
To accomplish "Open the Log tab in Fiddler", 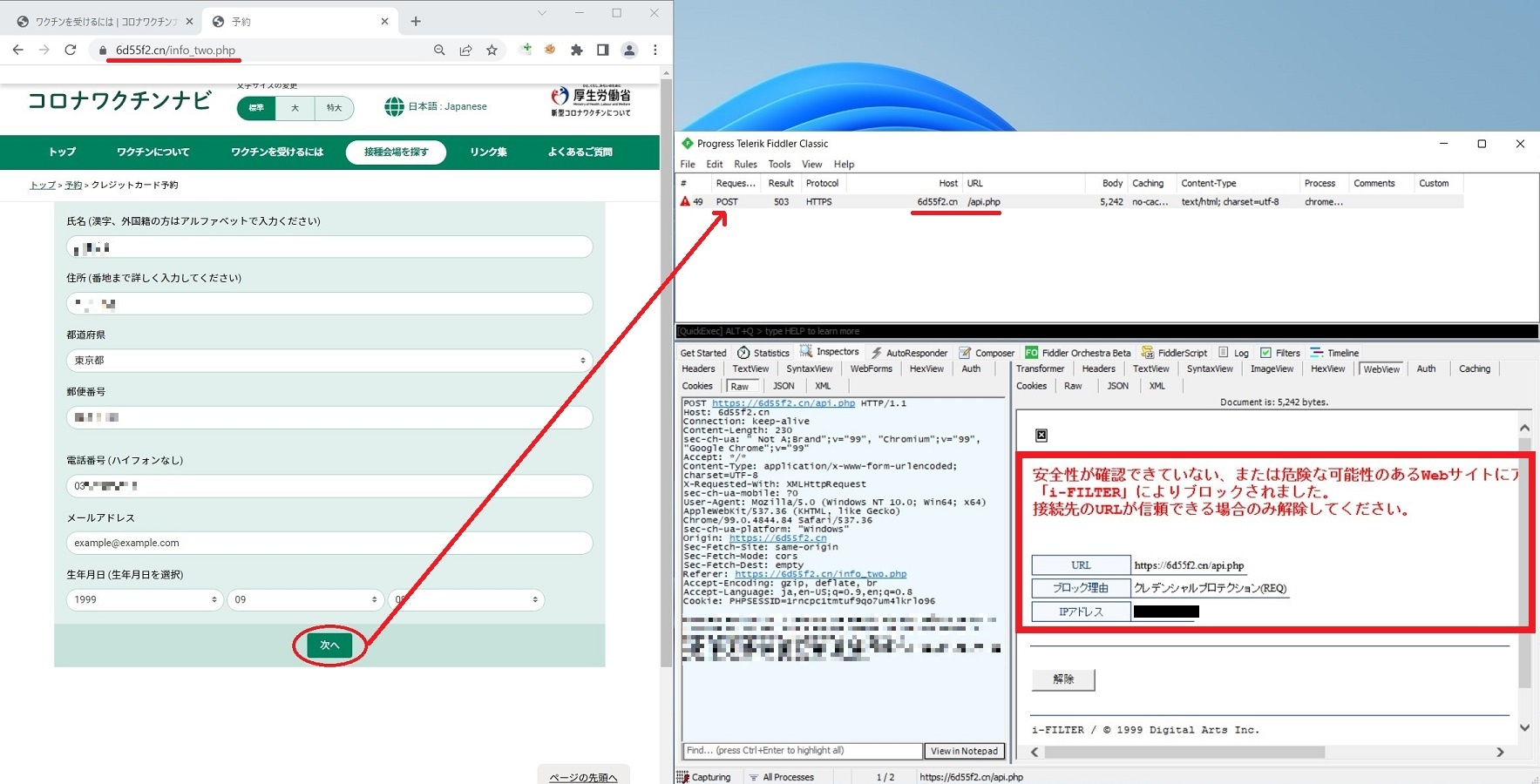I will pos(1233,353).
